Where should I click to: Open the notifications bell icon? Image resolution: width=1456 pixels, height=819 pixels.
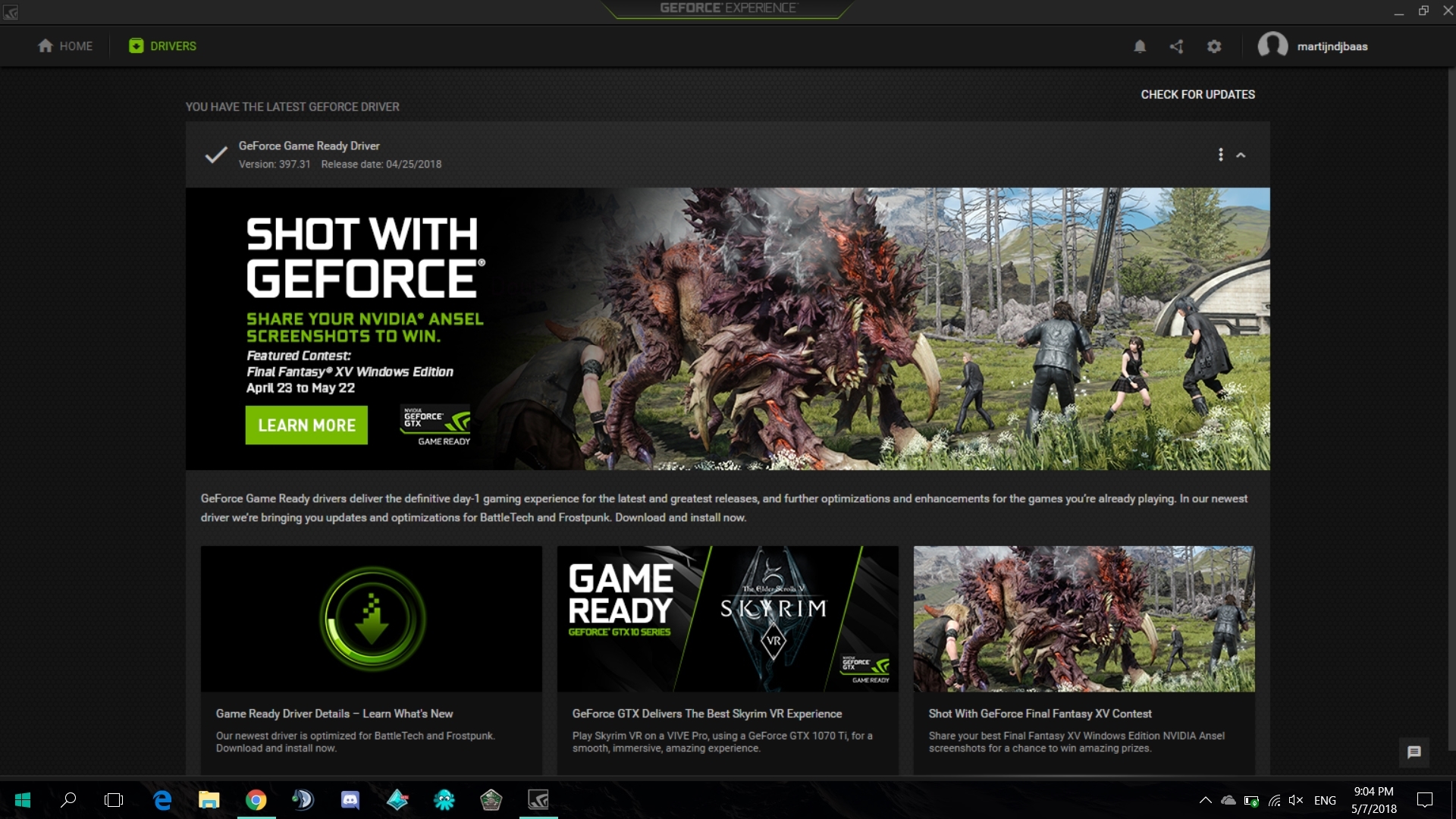click(1139, 46)
